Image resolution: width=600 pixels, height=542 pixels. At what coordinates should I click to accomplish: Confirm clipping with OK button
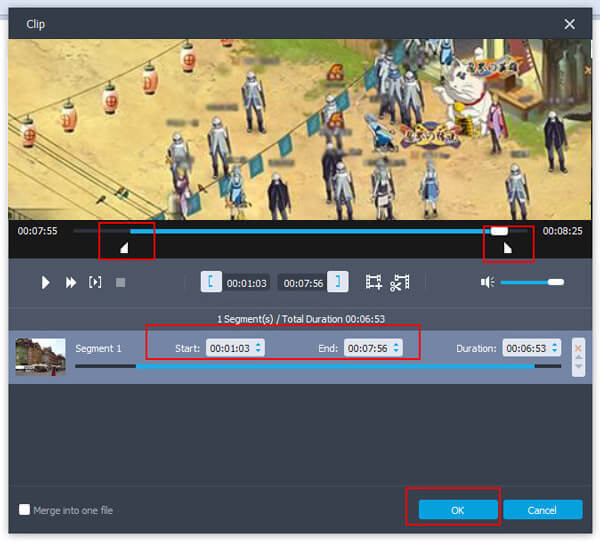coord(458,510)
